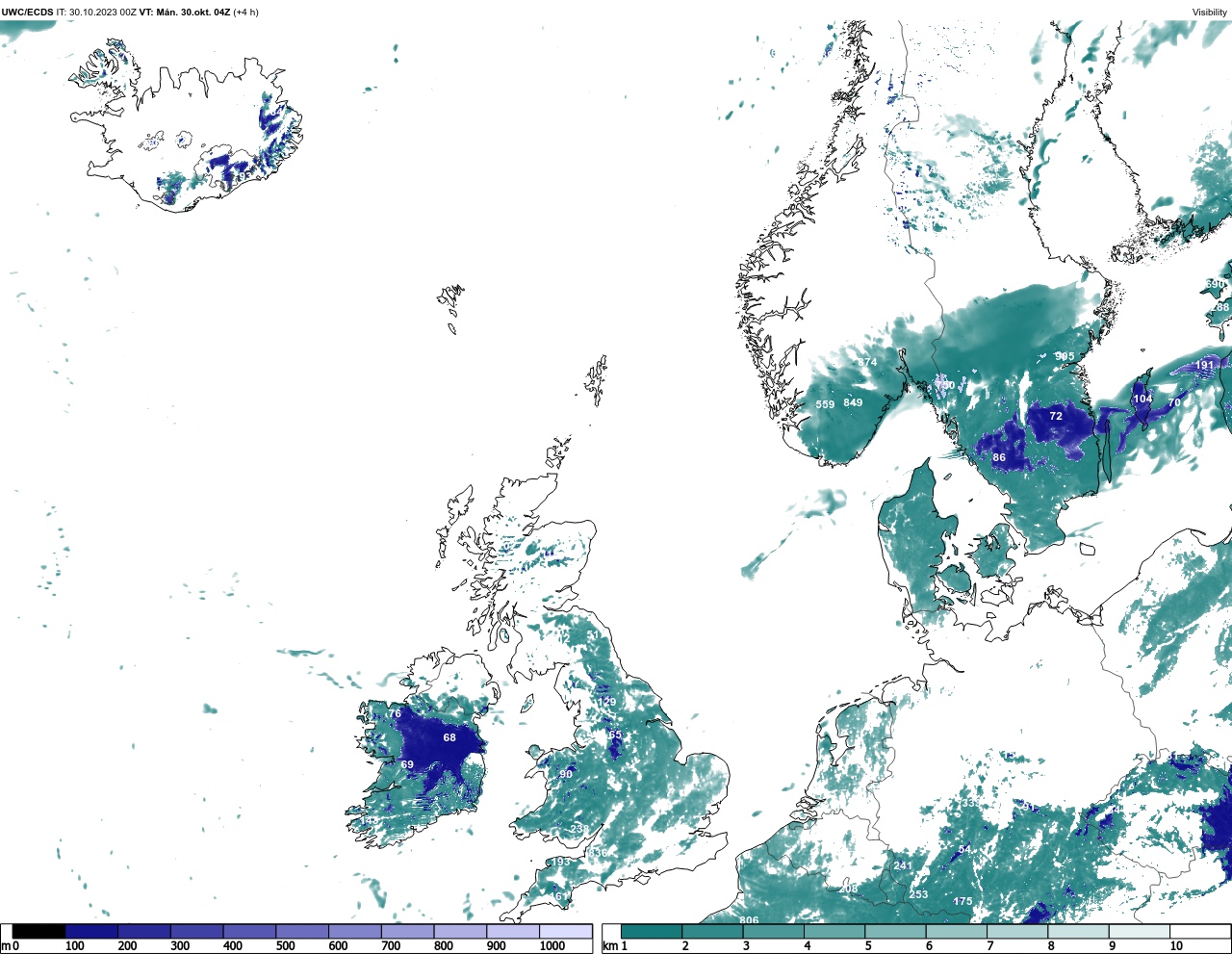Click visibility value '68' over Ireland
Viewport: 1232px width, 954px height.
(x=449, y=737)
